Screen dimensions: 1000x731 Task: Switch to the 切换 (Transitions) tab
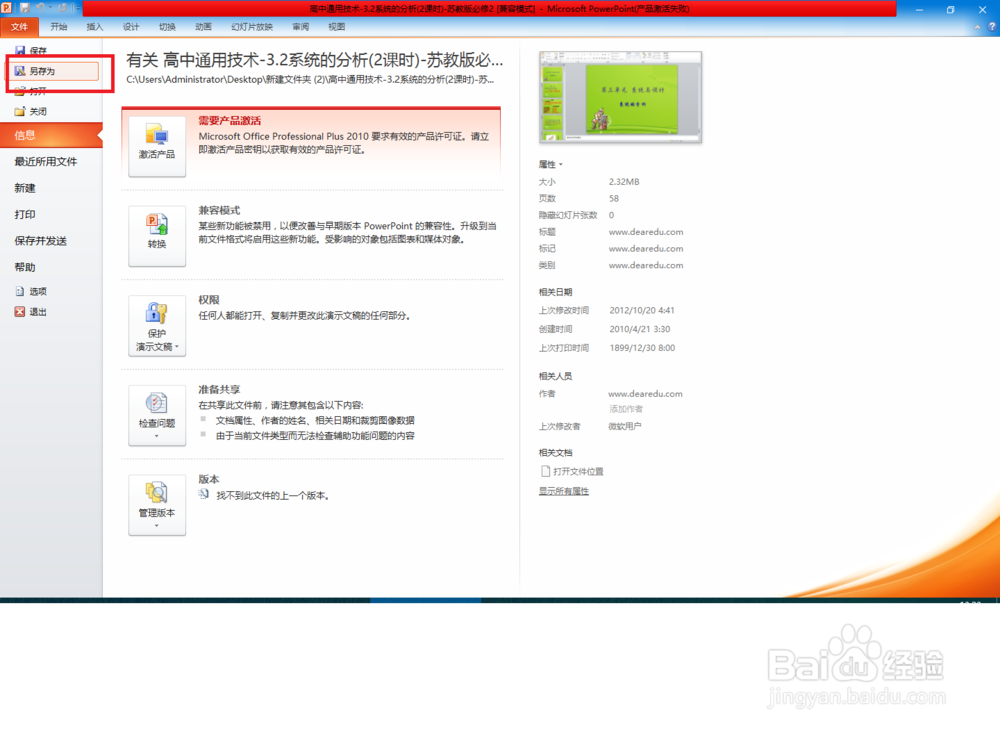point(167,27)
